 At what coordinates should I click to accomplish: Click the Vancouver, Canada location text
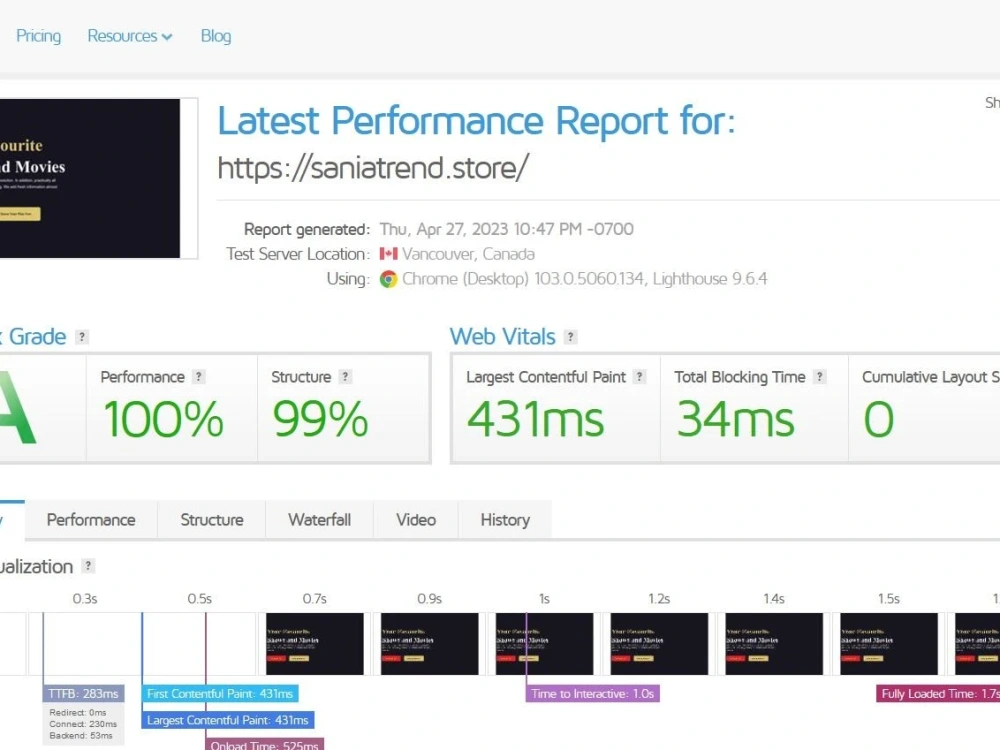click(x=468, y=254)
